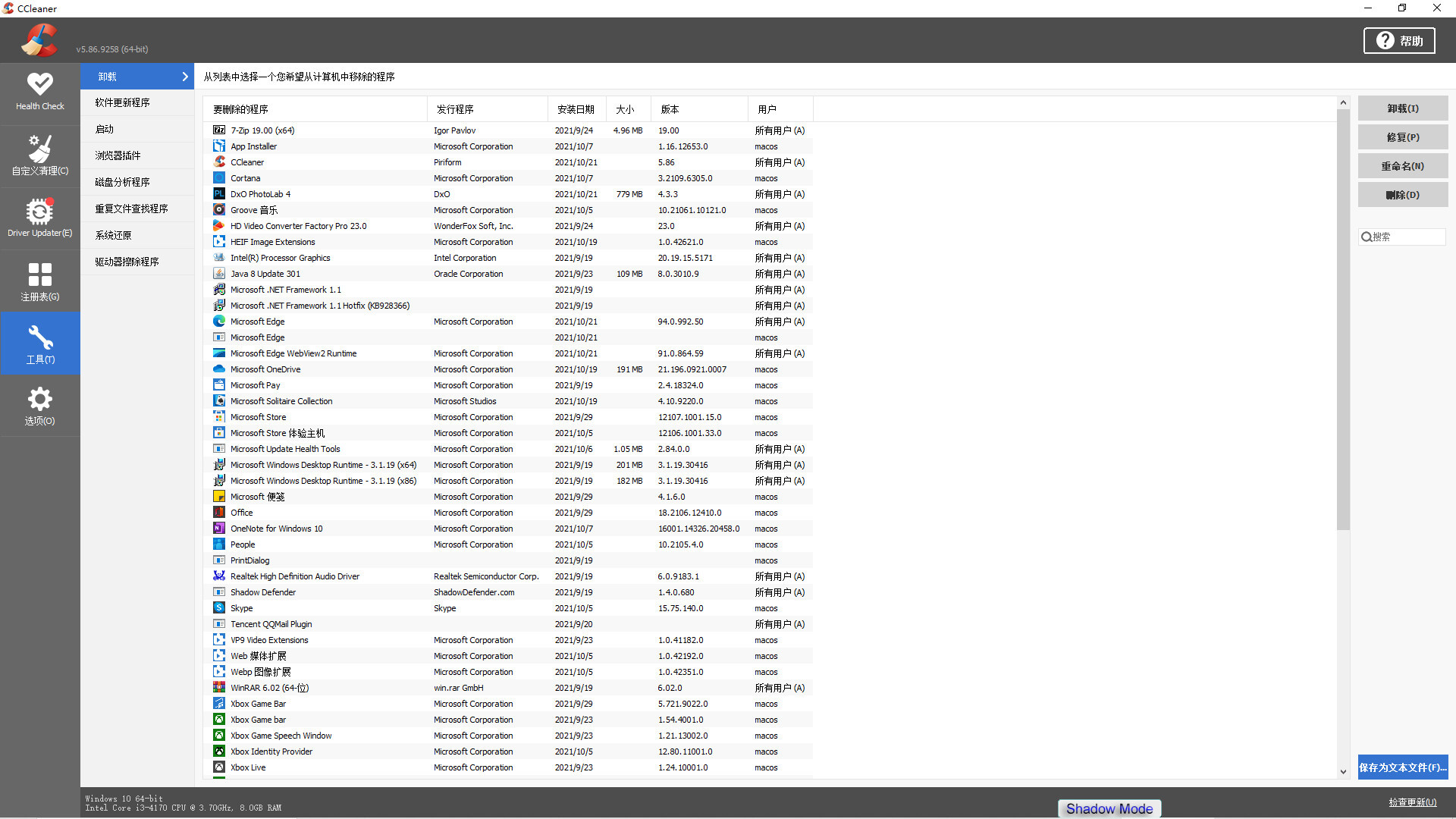Click the 7-Zip program icon
1456x819 pixels.
219,130
